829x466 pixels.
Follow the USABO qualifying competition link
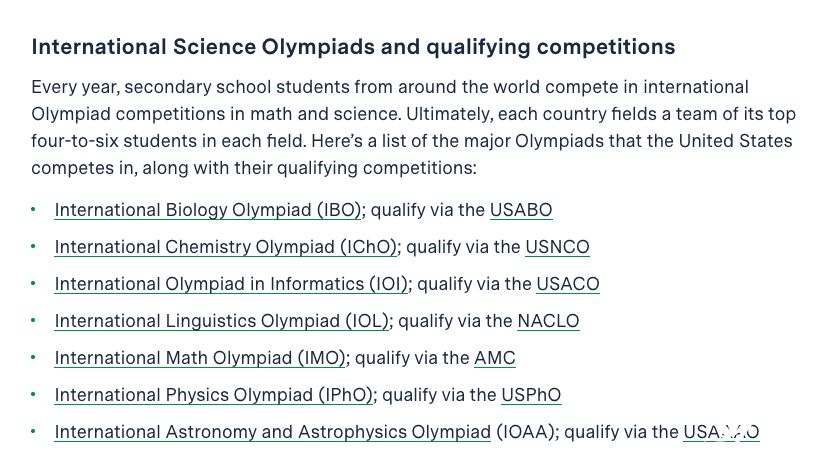[x=521, y=210]
